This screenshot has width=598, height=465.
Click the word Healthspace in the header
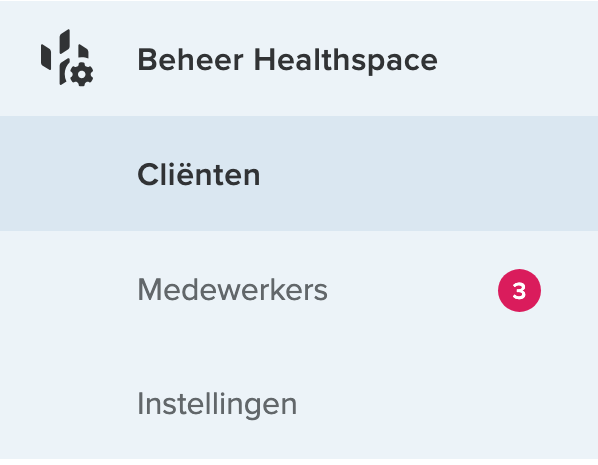tap(346, 60)
